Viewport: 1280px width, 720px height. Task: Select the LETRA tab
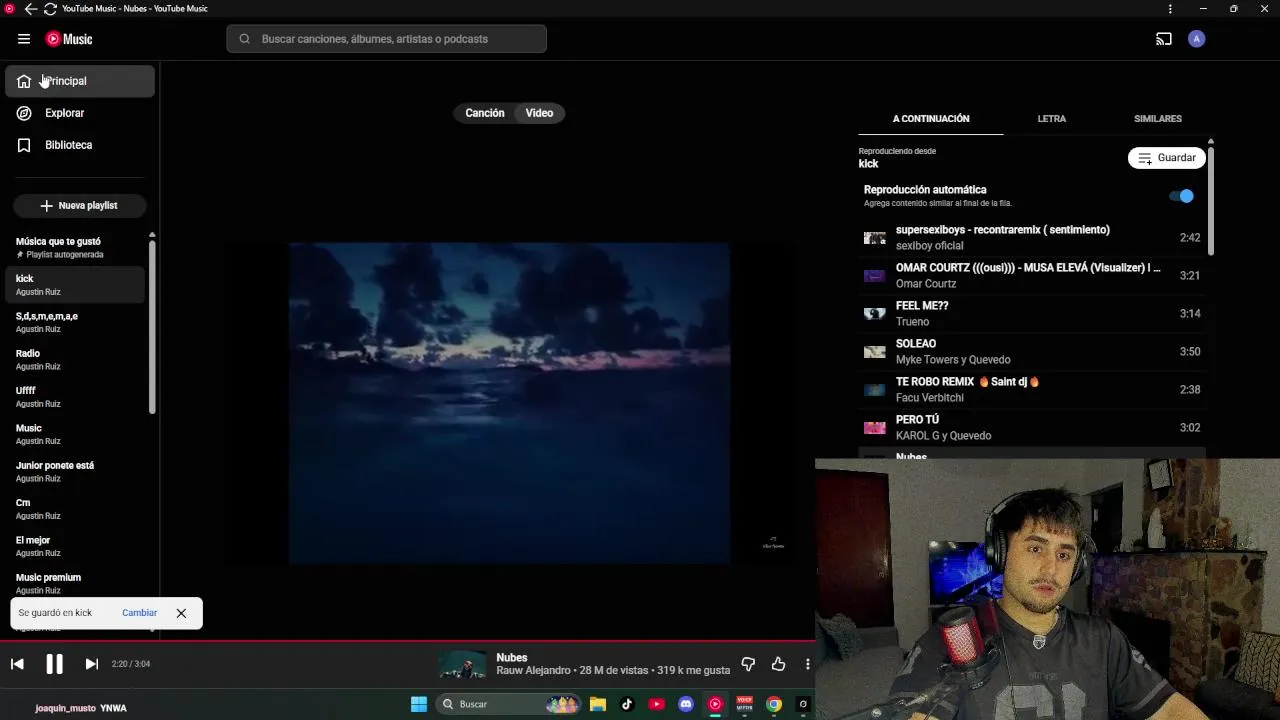[1051, 118]
